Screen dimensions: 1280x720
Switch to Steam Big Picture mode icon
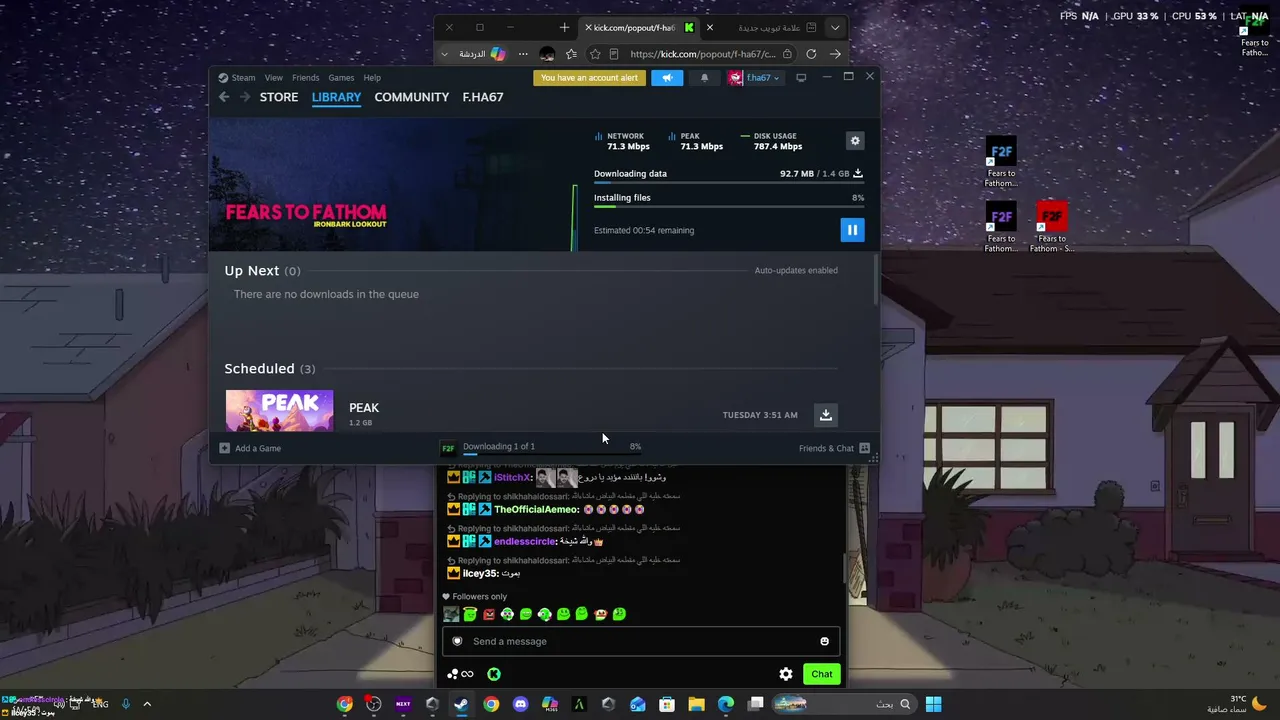(x=801, y=78)
